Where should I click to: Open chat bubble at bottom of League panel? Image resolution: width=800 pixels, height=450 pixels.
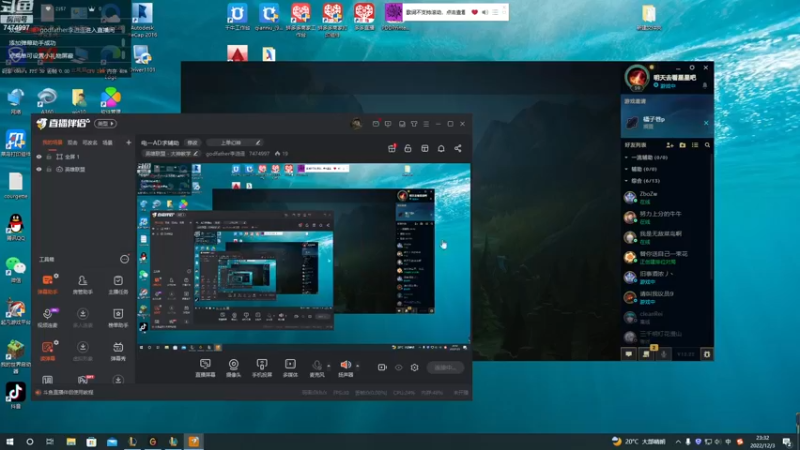(629, 354)
